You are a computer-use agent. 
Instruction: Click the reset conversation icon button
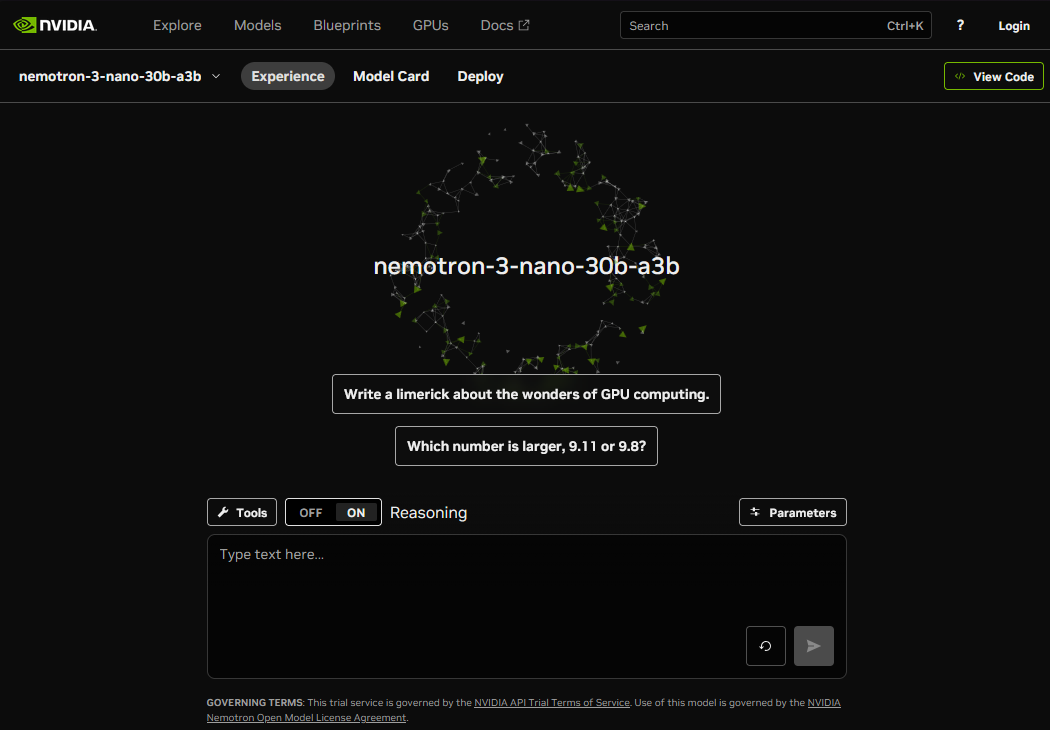[765, 646]
